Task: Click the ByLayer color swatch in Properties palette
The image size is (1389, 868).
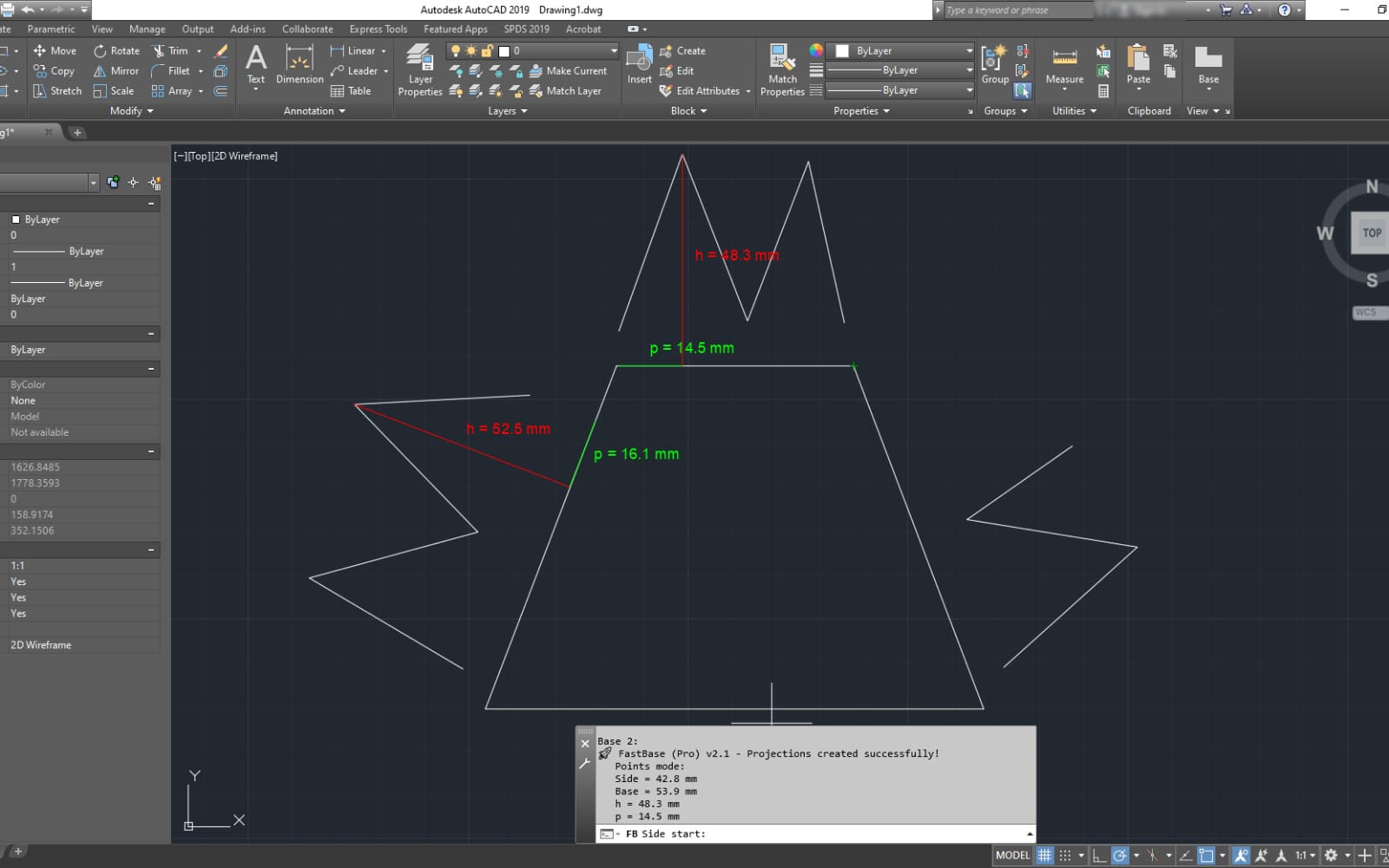Action: point(16,220)
